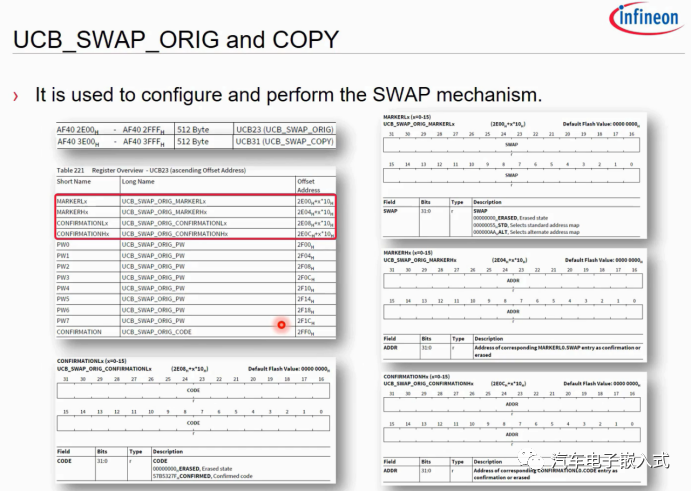
Task: Select the PW3 row short name
Action: click(x=63, y=277)
